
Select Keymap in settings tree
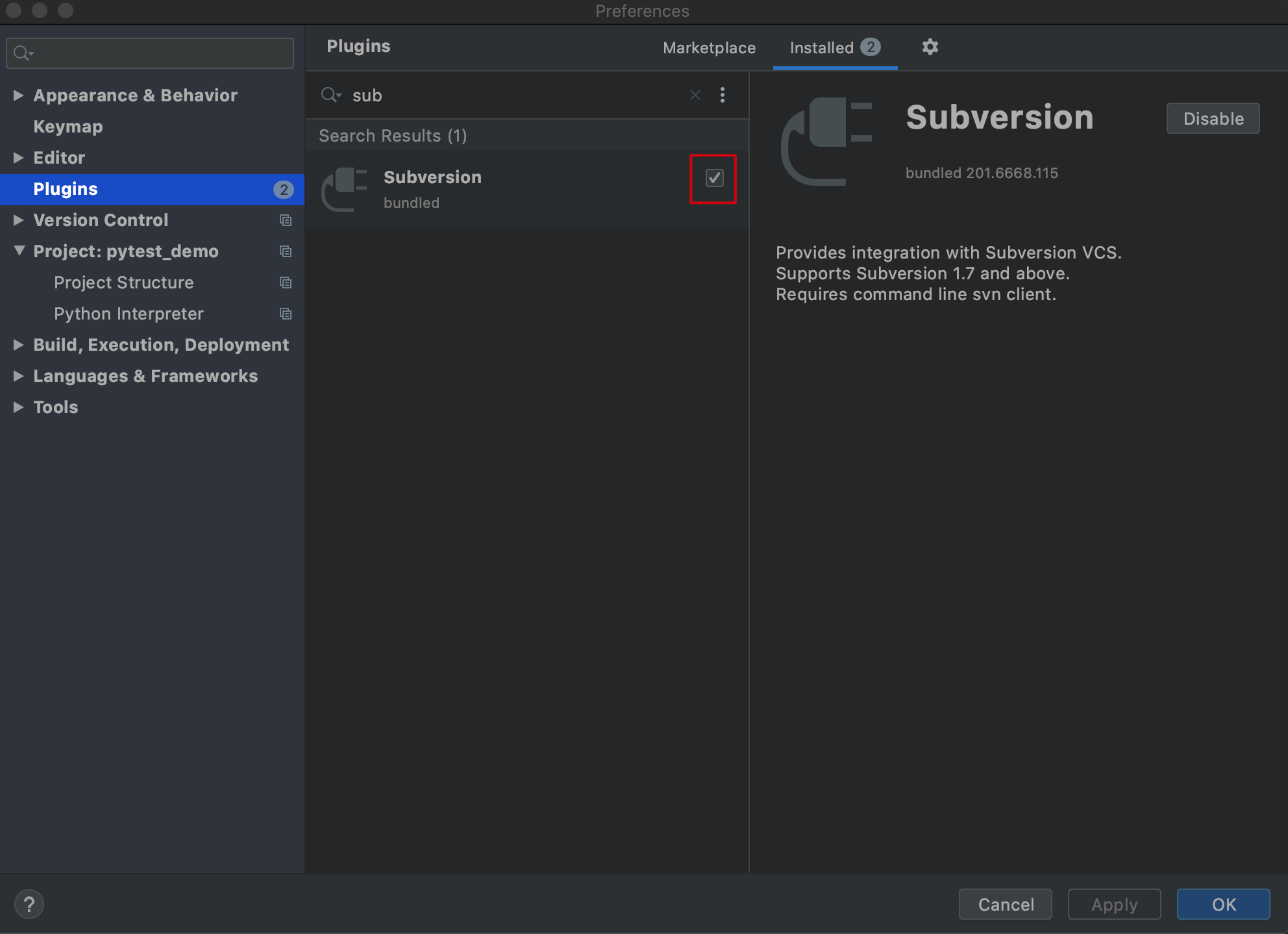click(68, 127)
